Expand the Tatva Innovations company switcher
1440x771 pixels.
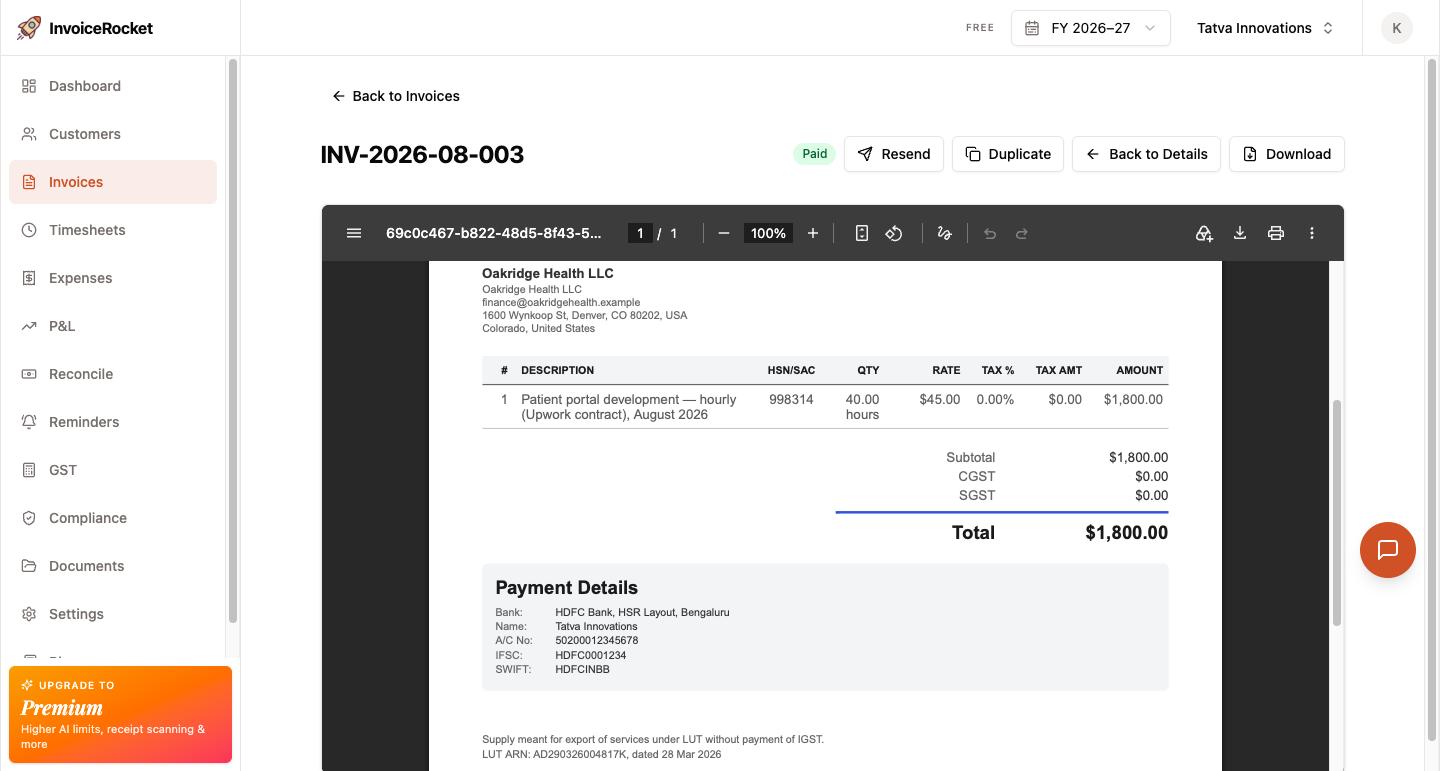1265,28
